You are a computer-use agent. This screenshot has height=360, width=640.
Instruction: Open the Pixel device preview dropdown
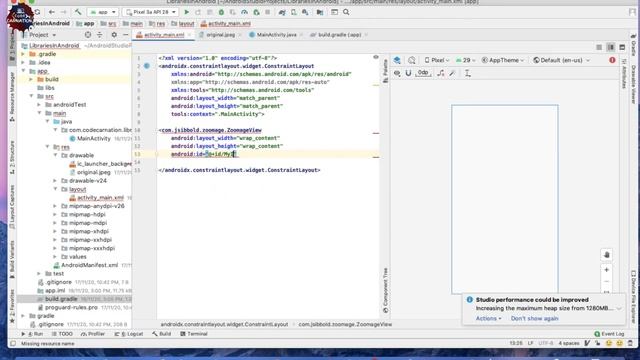[437, 60]
